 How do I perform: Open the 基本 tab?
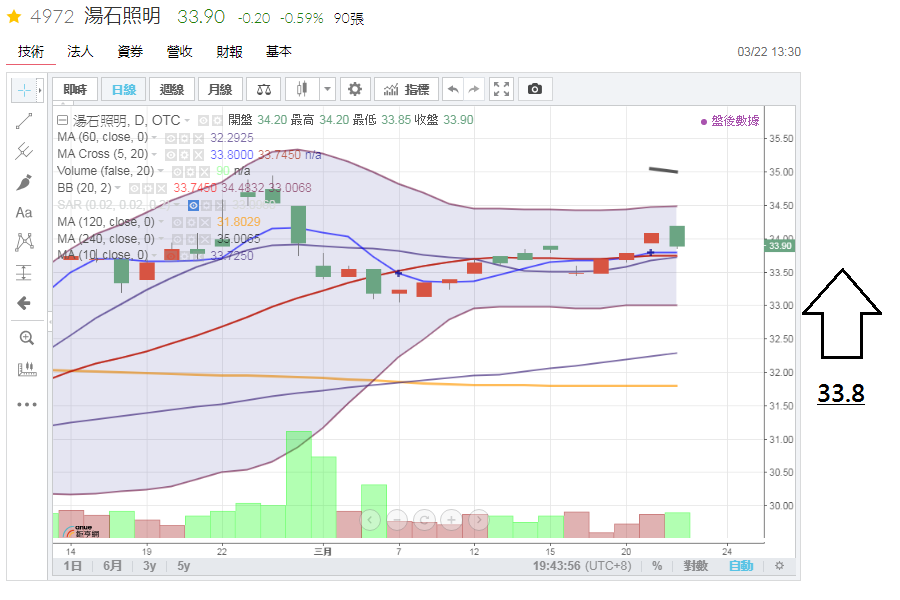click(278, 52)
